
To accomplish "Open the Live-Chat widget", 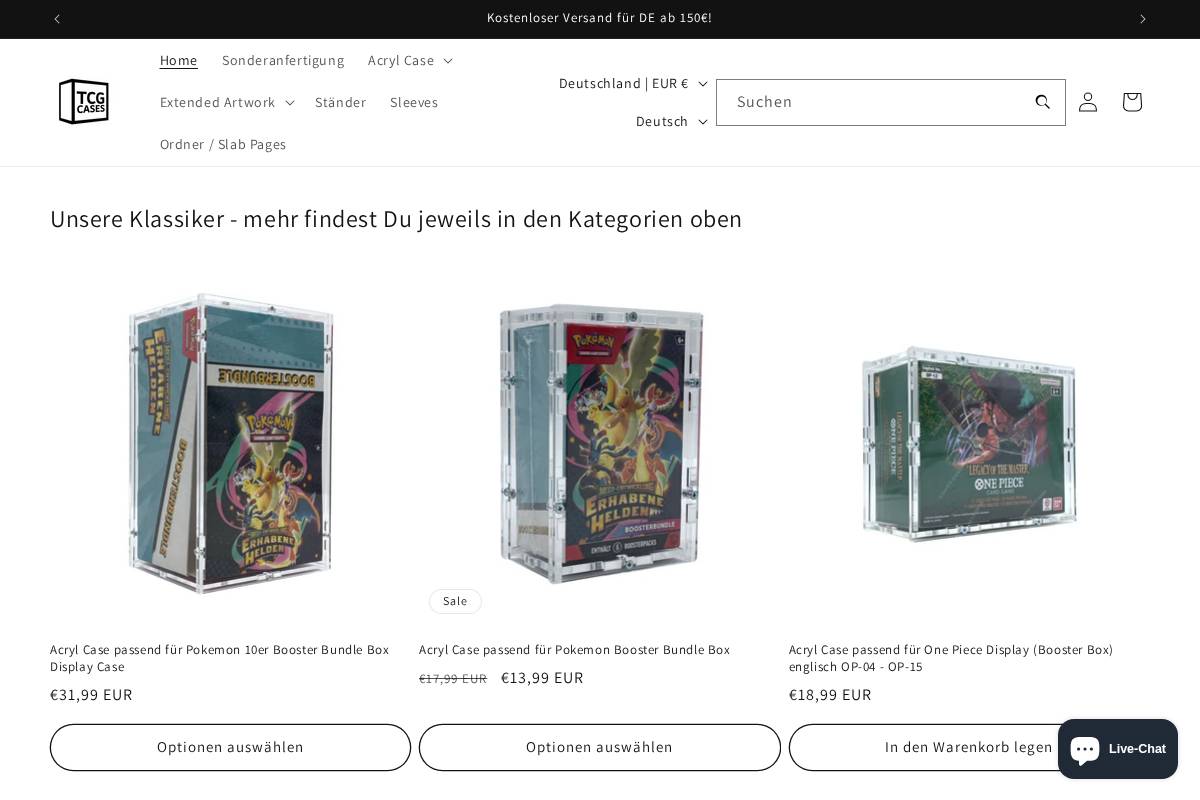I will point(1118,749).
